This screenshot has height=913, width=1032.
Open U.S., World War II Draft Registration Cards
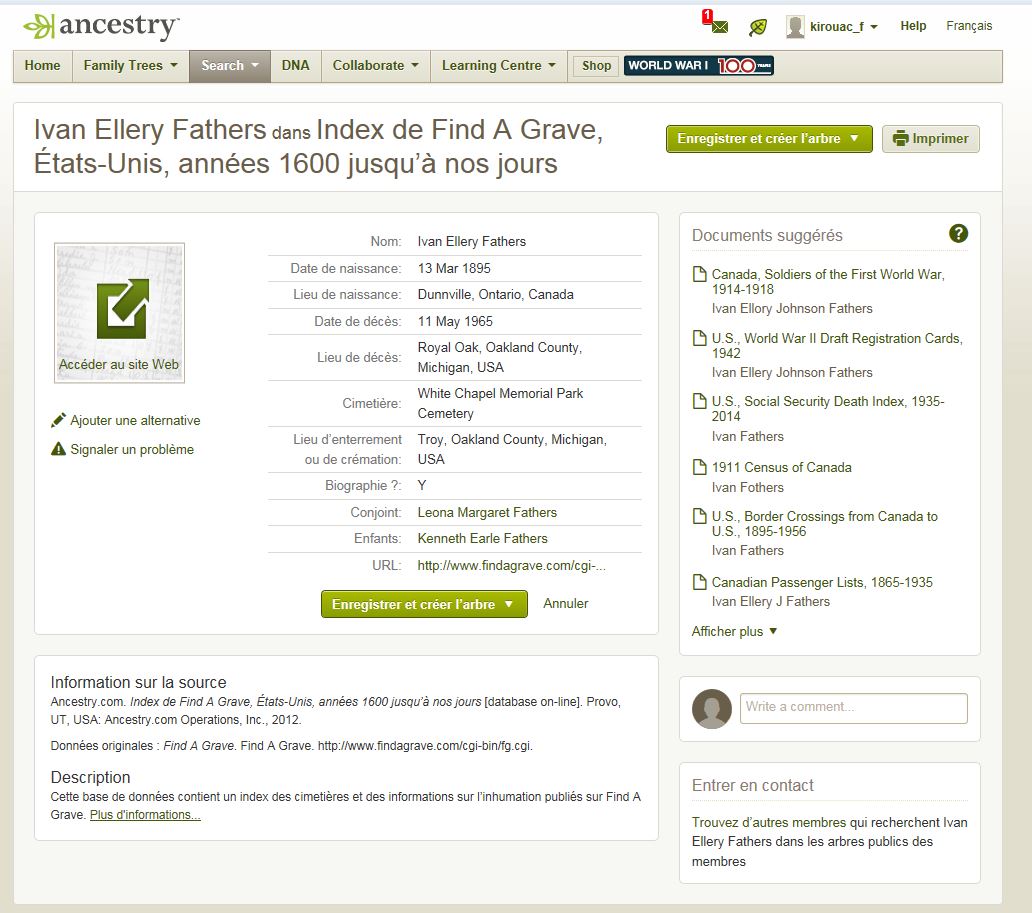(837, 346)
